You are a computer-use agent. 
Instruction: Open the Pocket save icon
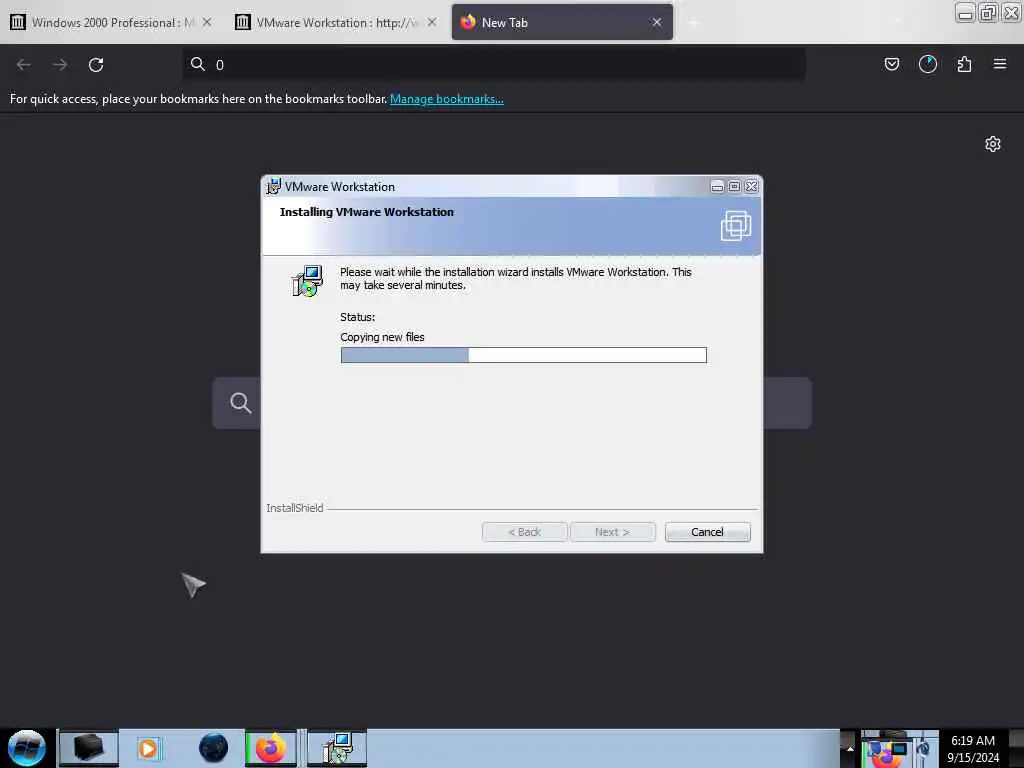coord(891,64)
